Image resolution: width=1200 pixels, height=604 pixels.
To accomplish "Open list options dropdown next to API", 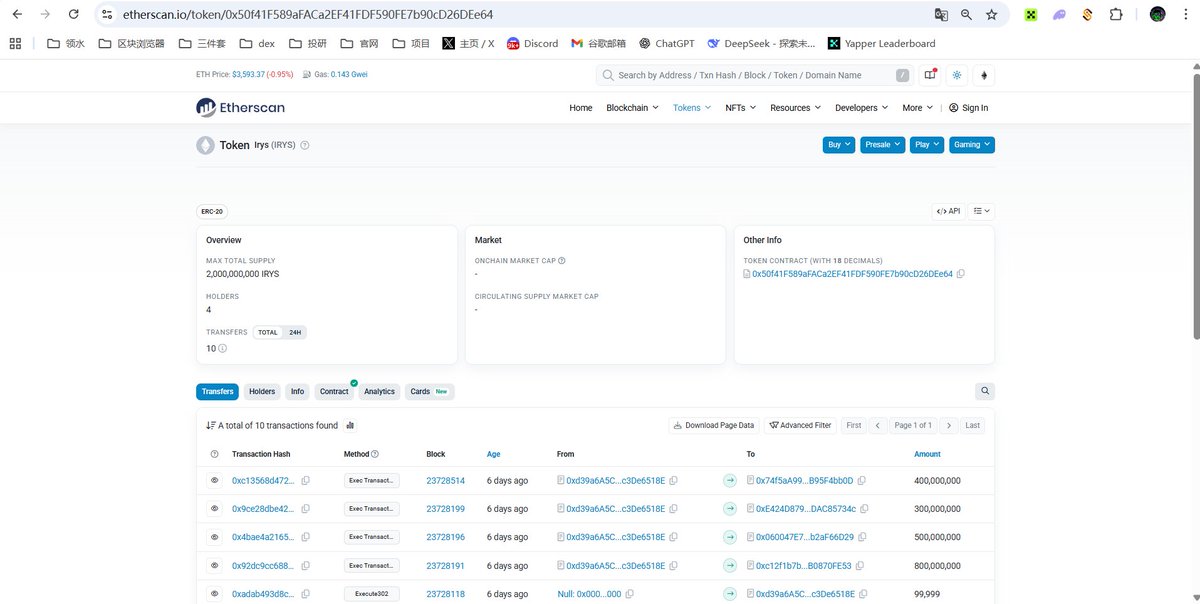I will pyautogui.click(x=982, y=211).
